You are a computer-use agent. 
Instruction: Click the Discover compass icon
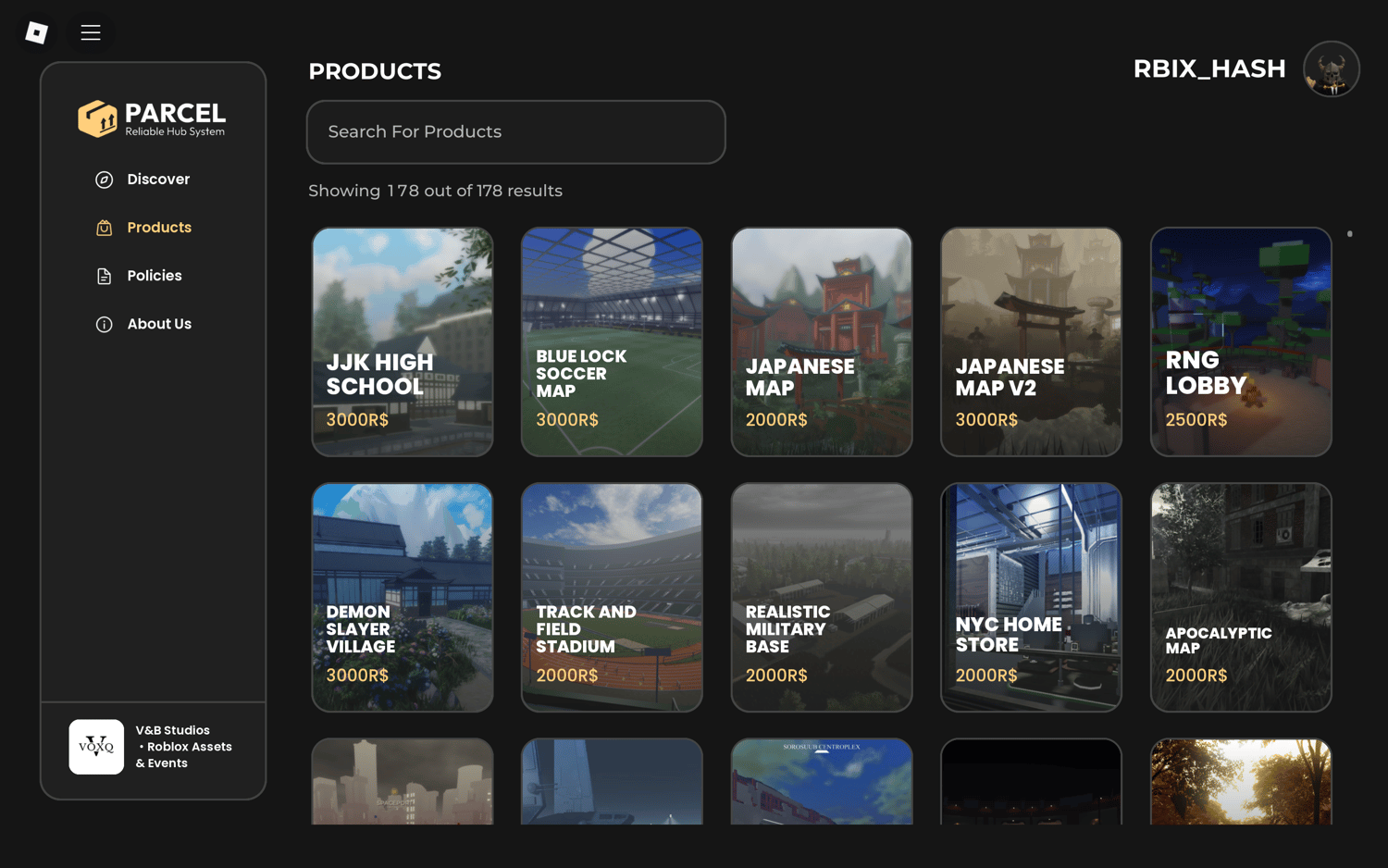click(x=105, y=180)
